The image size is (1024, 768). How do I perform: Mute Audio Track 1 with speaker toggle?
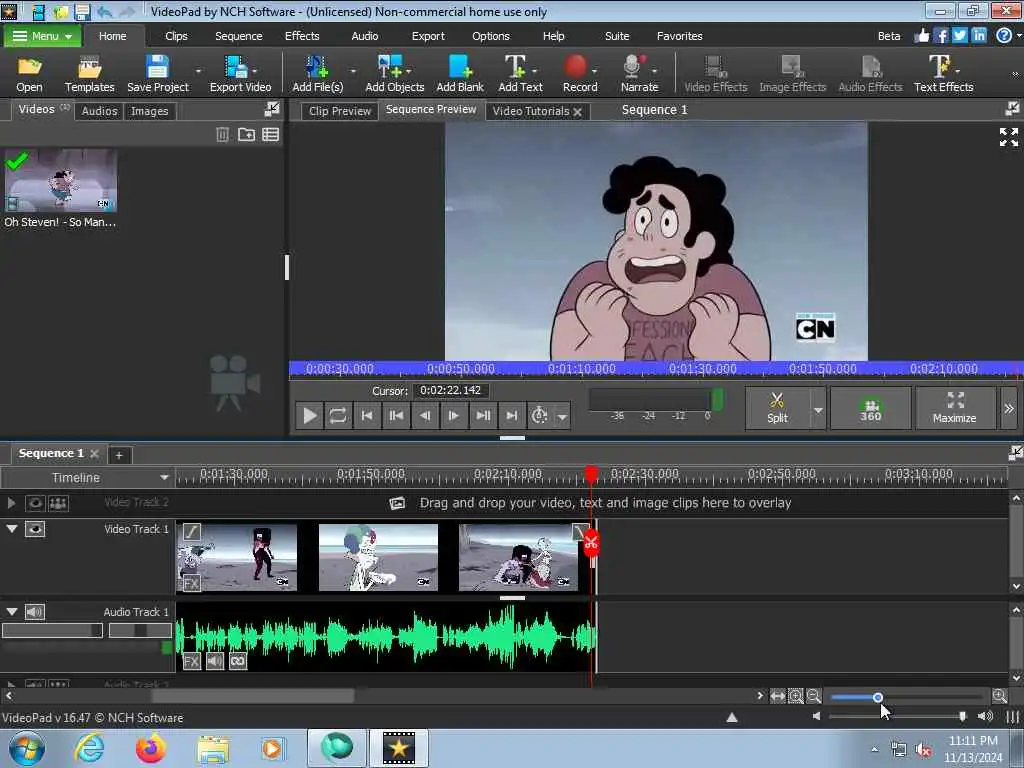click(x=35, y=612)
